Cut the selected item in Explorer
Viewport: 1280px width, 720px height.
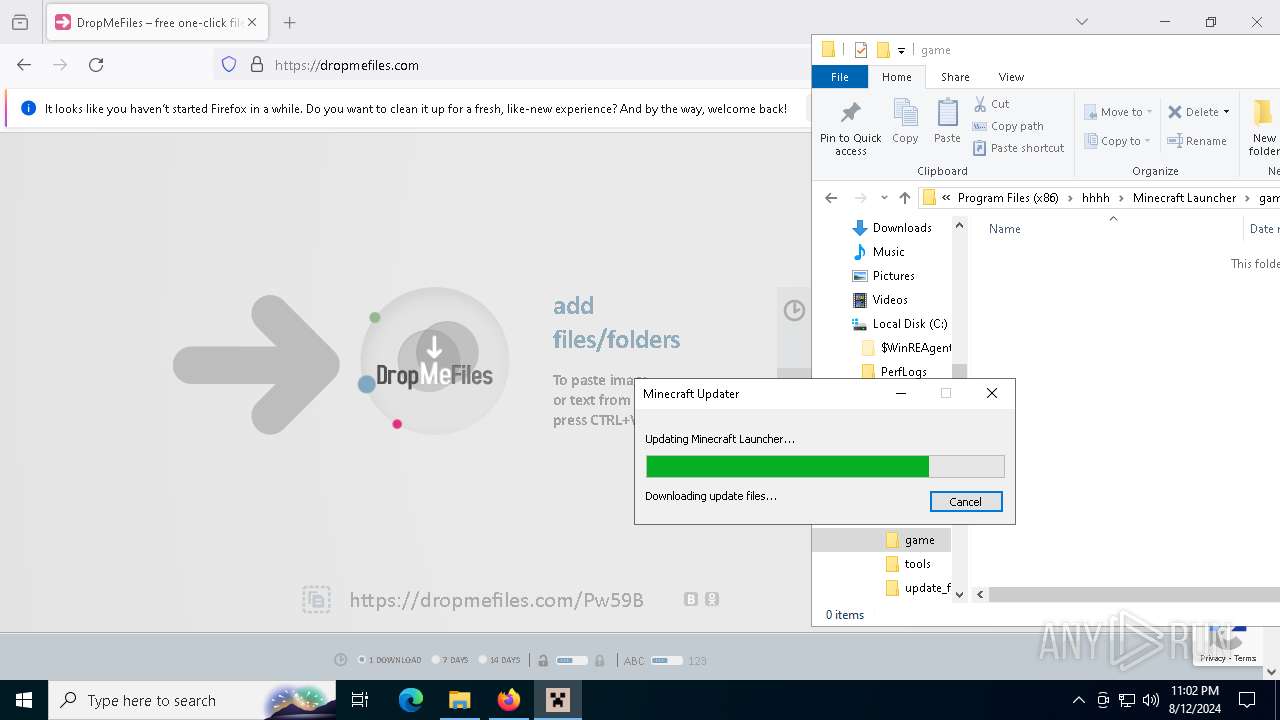991,104
